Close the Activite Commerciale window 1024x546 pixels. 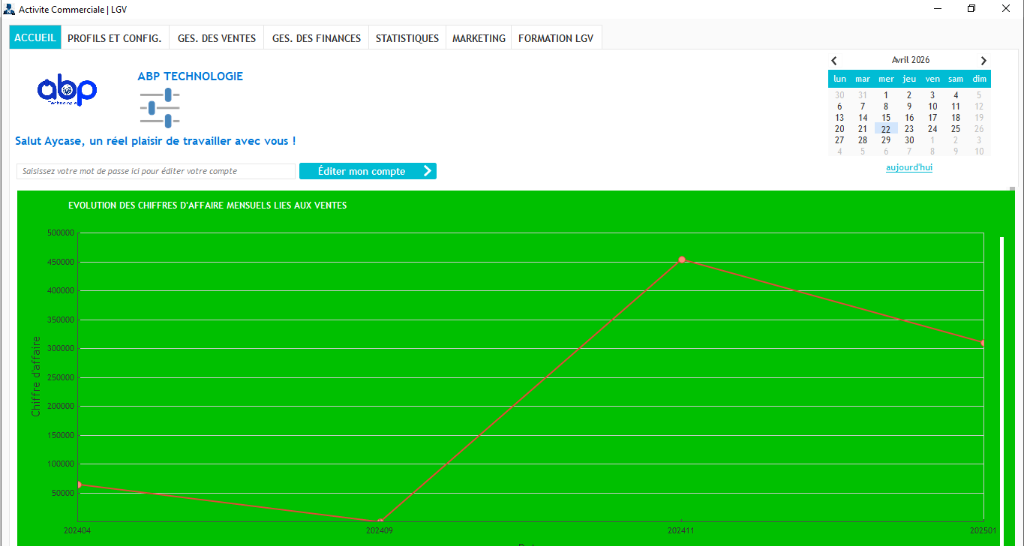pos(1006,9)
